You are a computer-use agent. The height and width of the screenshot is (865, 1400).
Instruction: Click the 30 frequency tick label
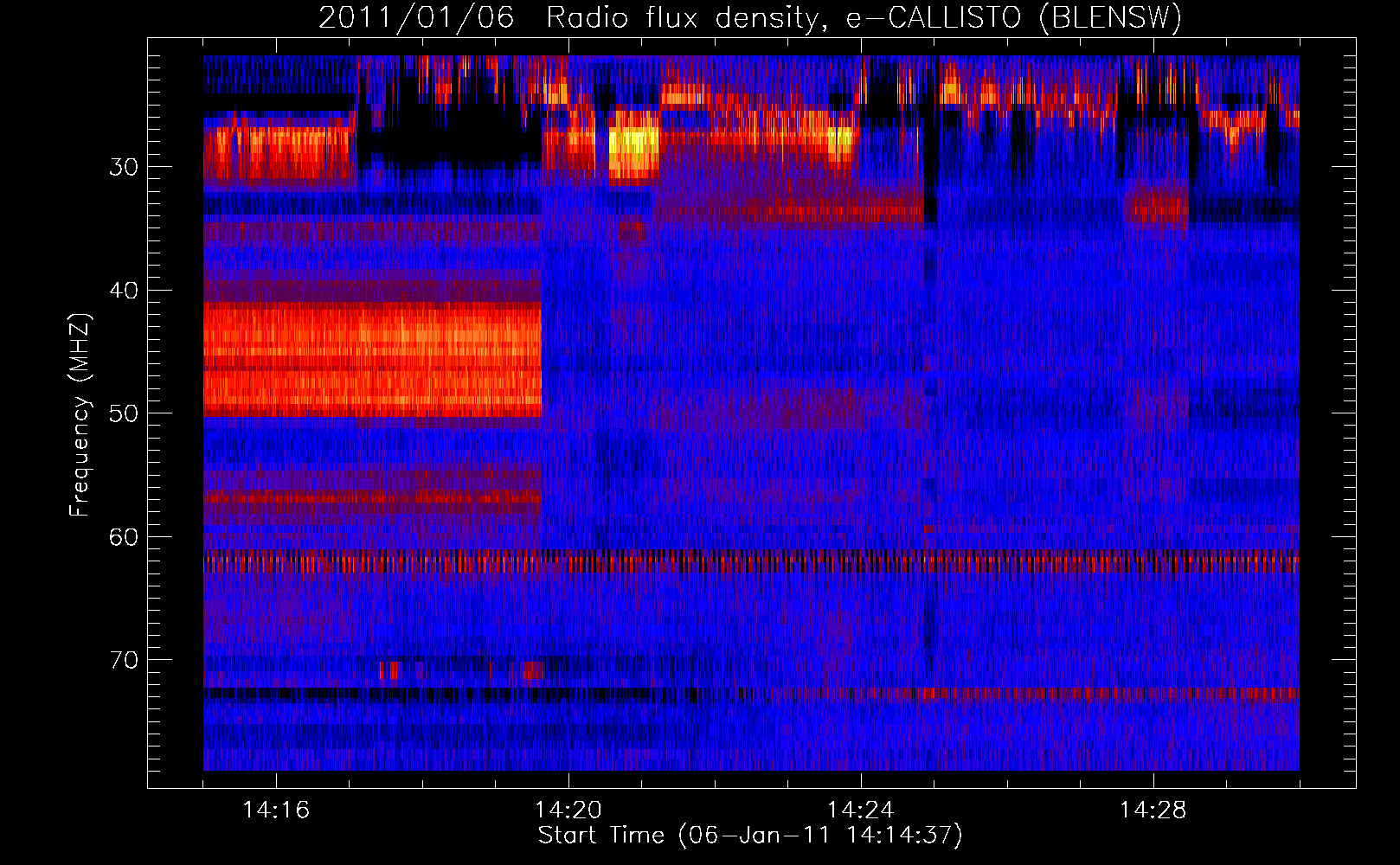click(x=124, y=167)
